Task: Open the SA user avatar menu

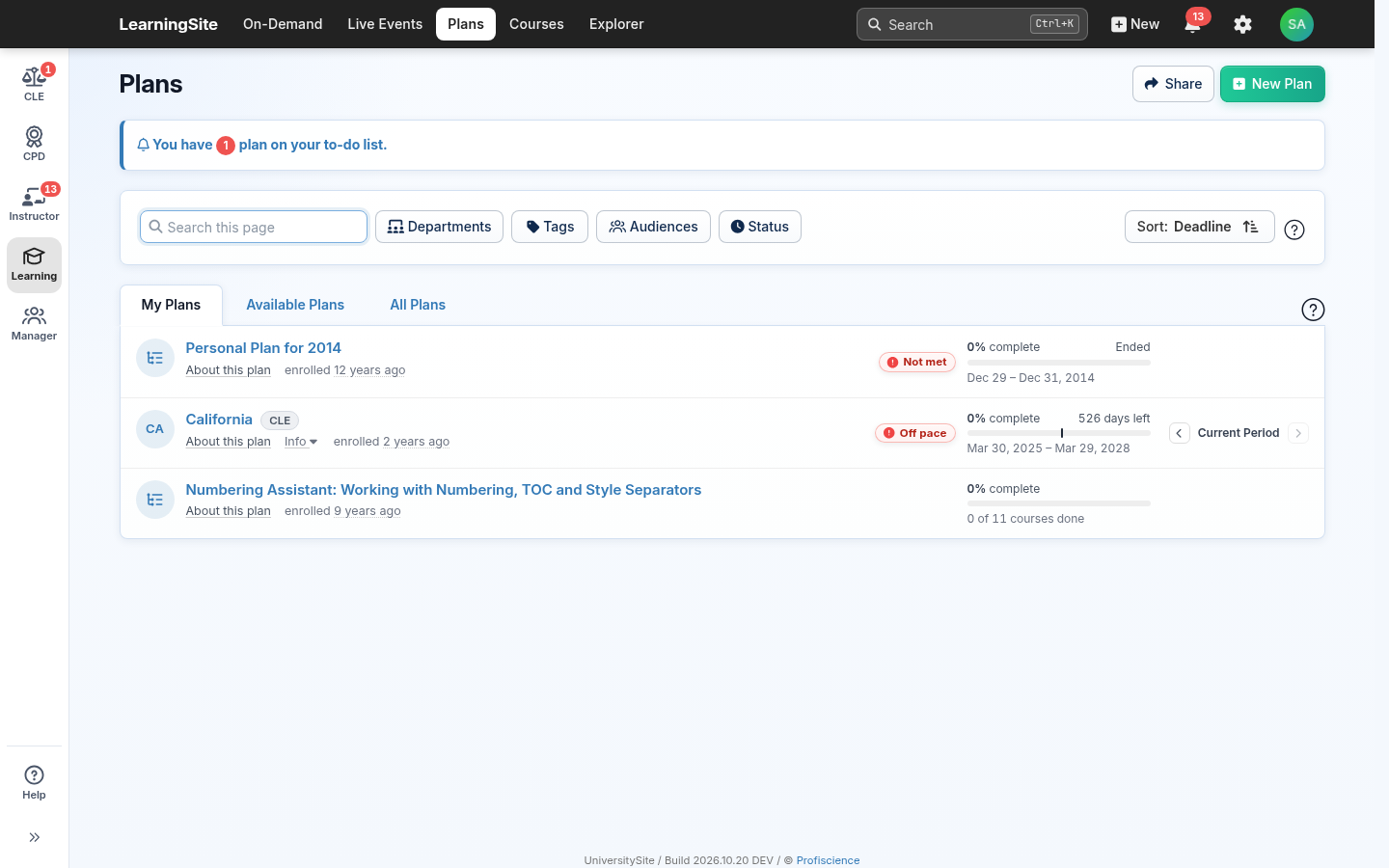Action: (1296, 24)
